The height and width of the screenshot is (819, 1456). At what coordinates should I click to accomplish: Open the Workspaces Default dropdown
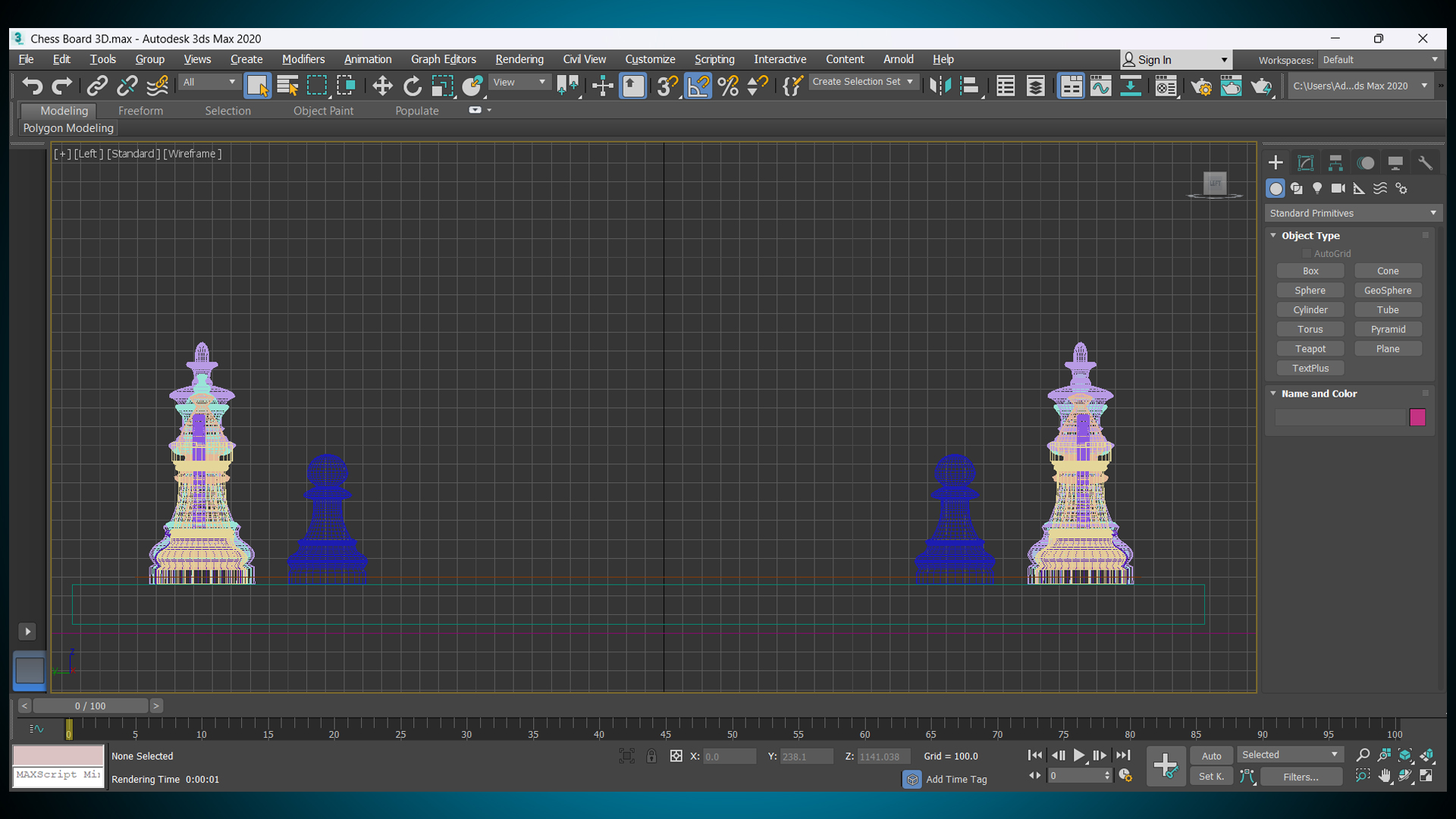pyautogui.click(x=1379, y=60)
